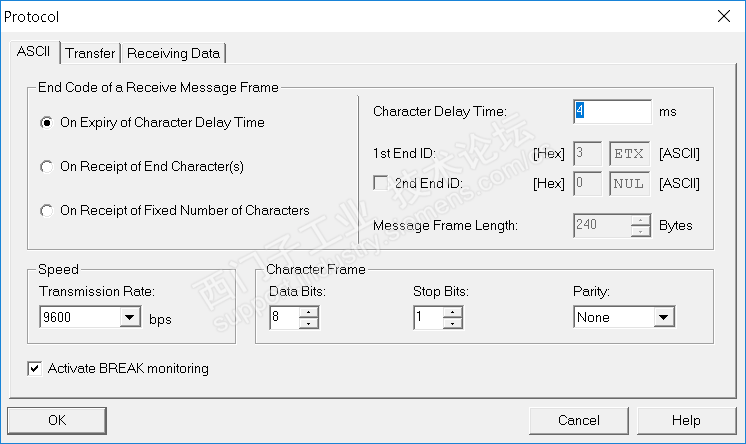This screenshot has height=444, width=746.
Task: Select On Receipt of End Character(s) option
Action: pos(46,167)
